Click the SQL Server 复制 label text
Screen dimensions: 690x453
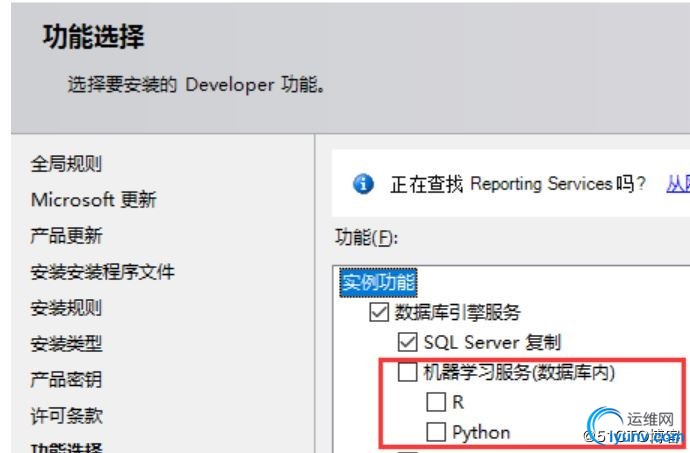pos(492,342)
